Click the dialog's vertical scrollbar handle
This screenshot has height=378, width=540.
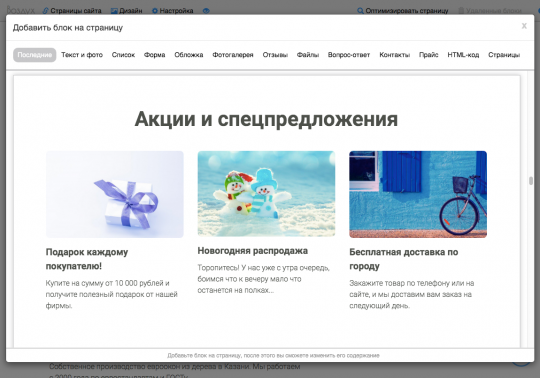(x=531, y=181)
